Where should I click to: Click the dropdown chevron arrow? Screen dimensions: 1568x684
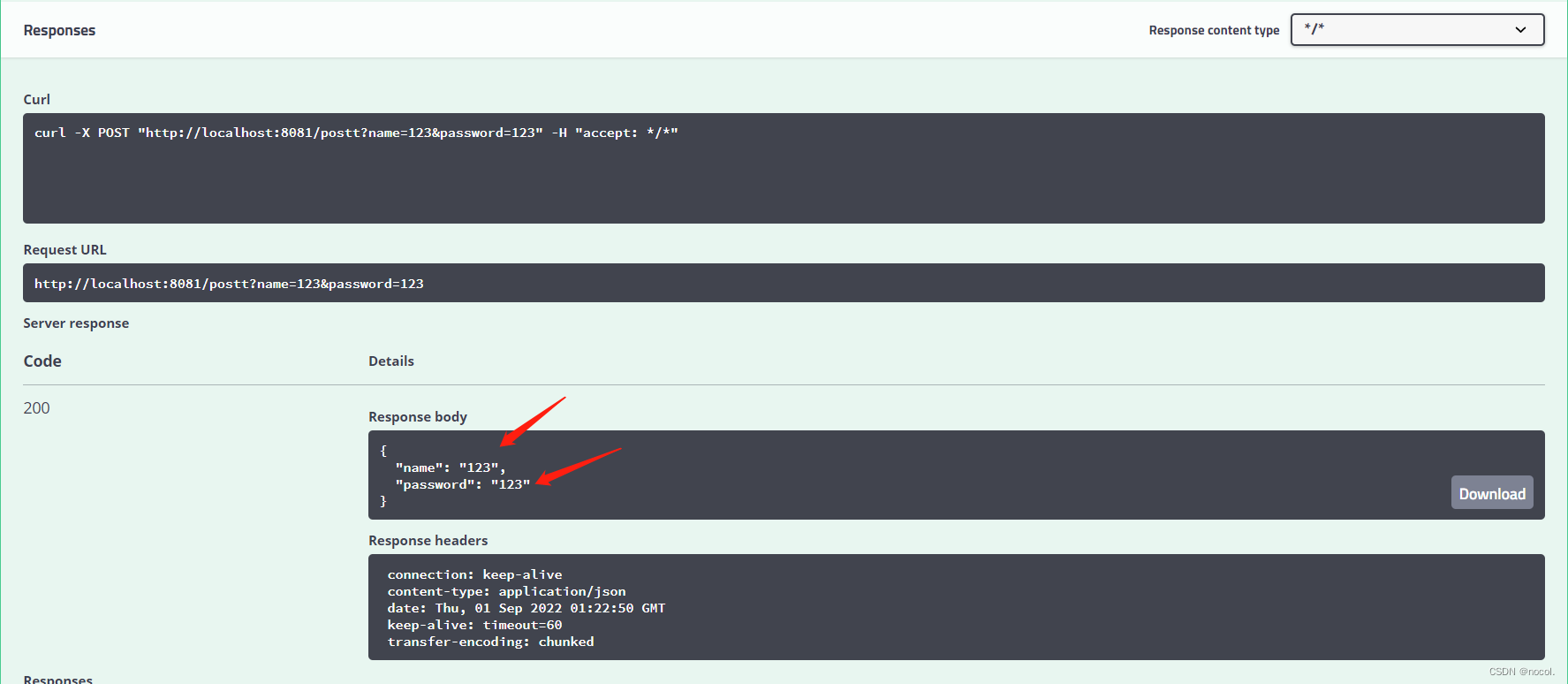tap(1520, 30)
